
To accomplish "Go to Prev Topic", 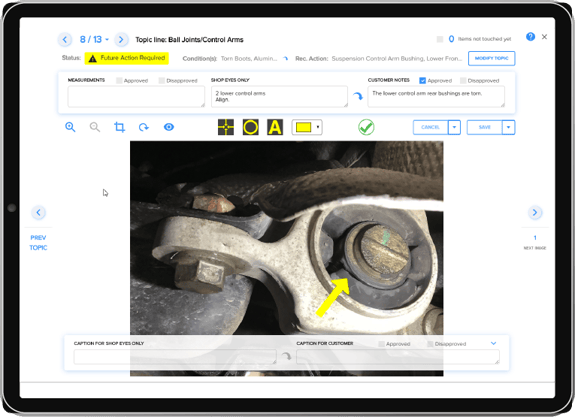I will (38, 242).
